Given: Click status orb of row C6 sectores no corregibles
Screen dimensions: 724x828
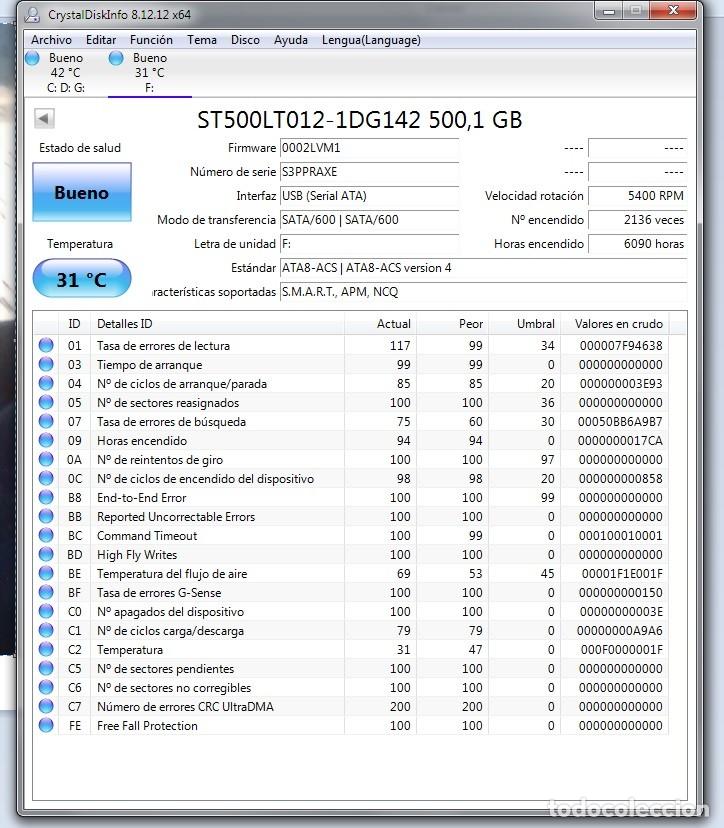Looking at the screenshot, I should pyautogui.click(x=46, y=688).
